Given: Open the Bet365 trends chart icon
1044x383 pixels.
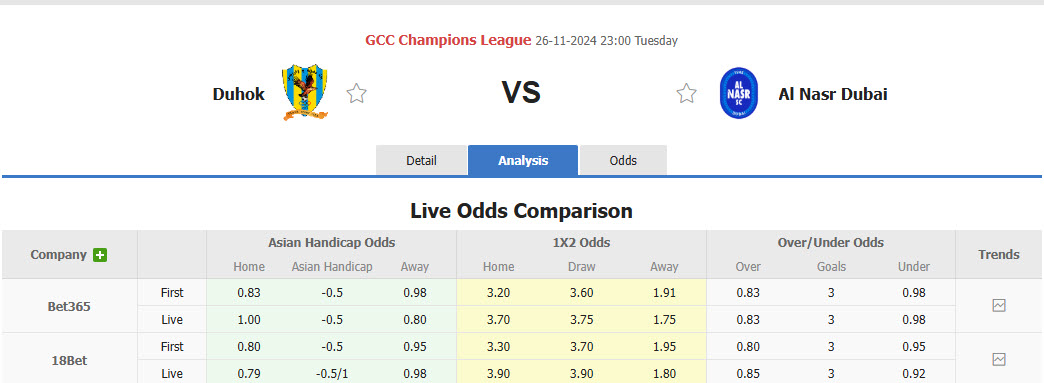Looking at the screenshot, I should (x=999, y=306).
